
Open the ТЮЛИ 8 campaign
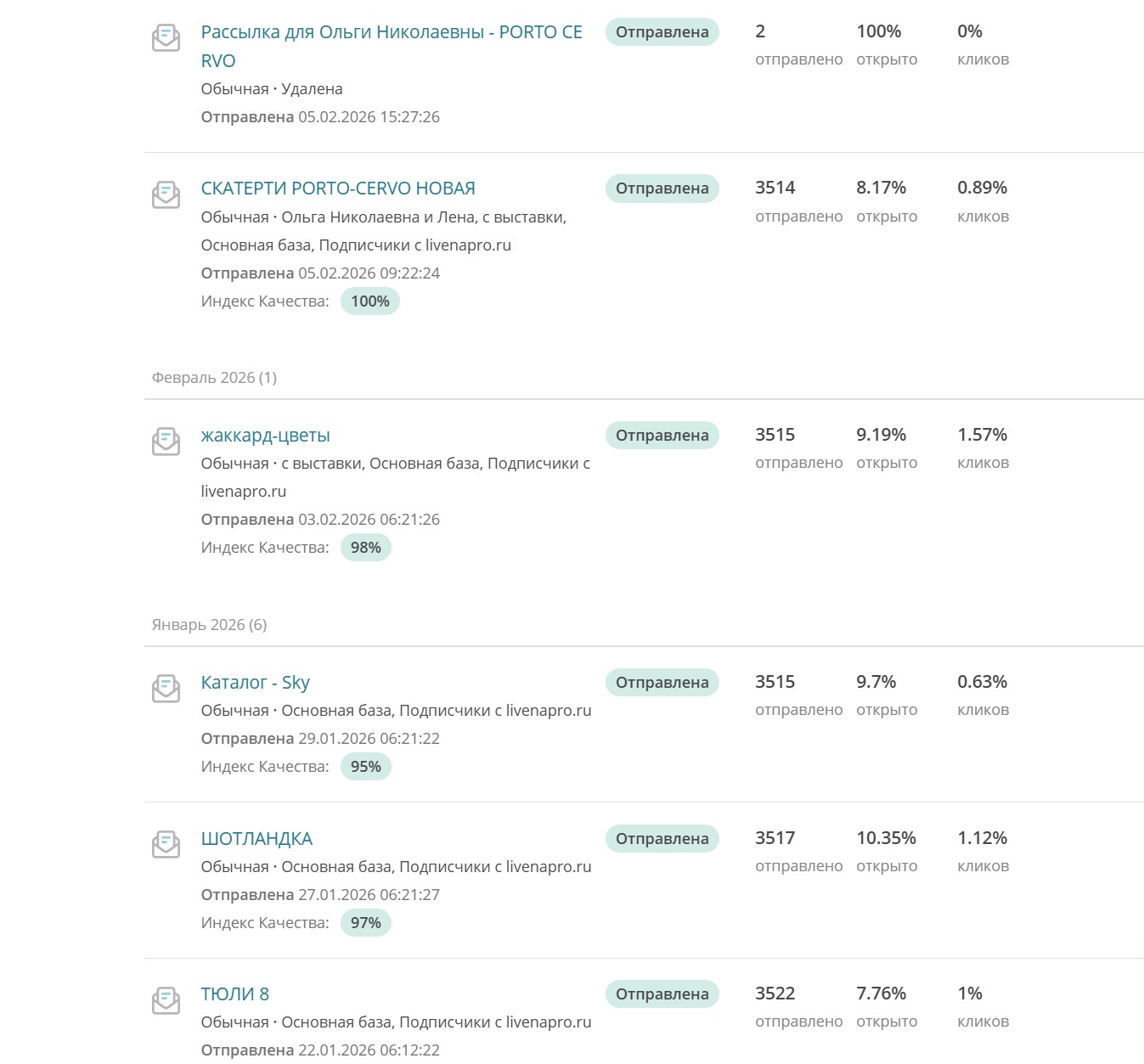pos(234,994)
